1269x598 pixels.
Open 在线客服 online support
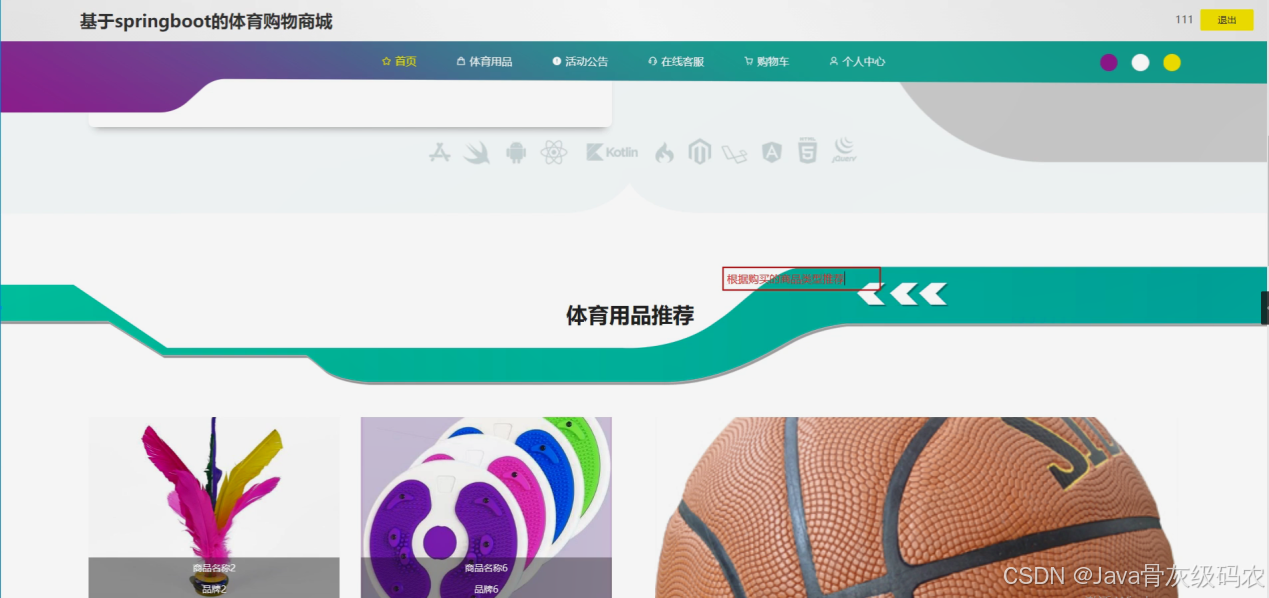(676, 62)
